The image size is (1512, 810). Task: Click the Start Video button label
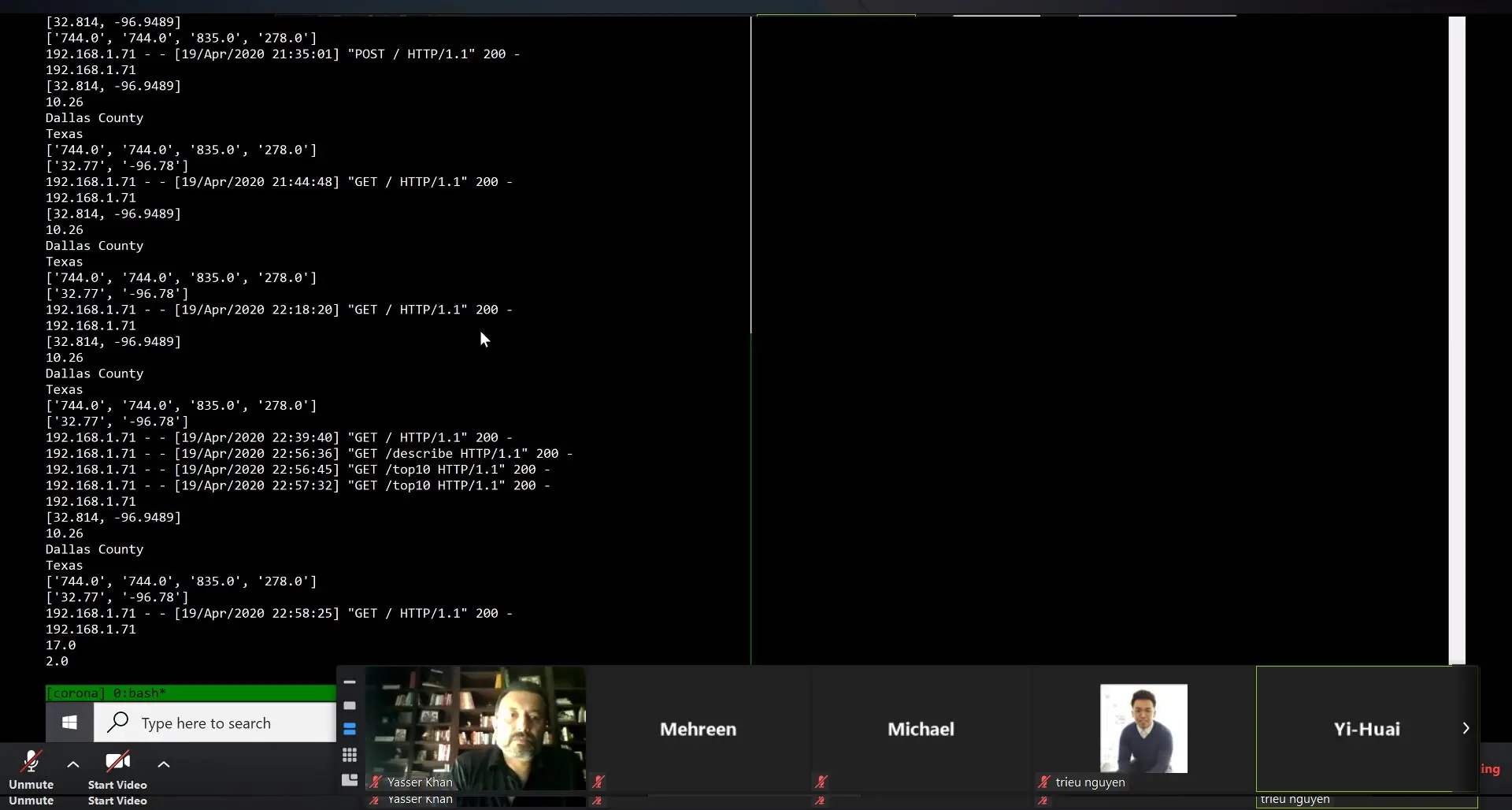117,784
